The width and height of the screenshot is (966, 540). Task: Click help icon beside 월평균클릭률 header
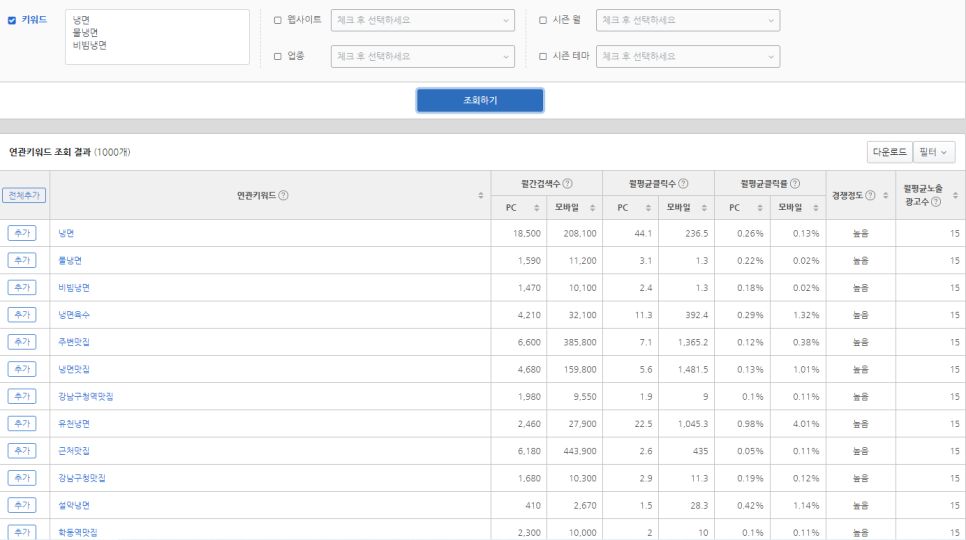point(795,183)
